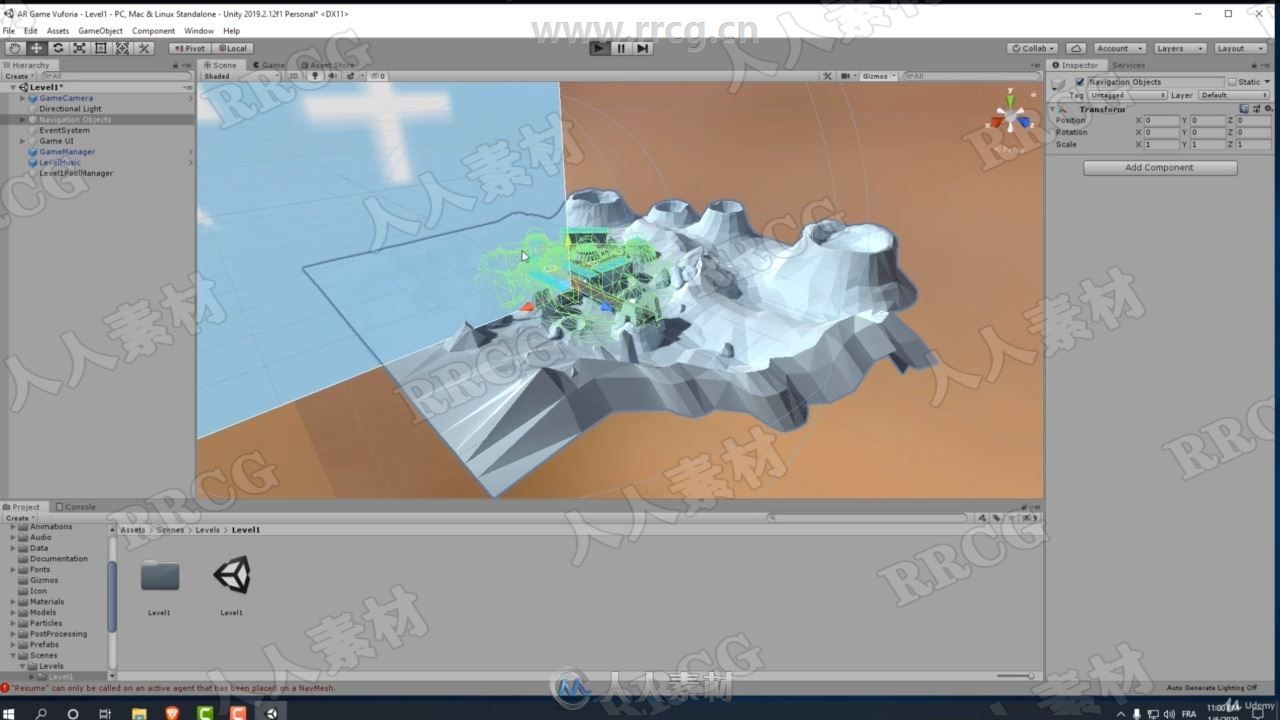Open the Assets menu

(x=58, y=31)
